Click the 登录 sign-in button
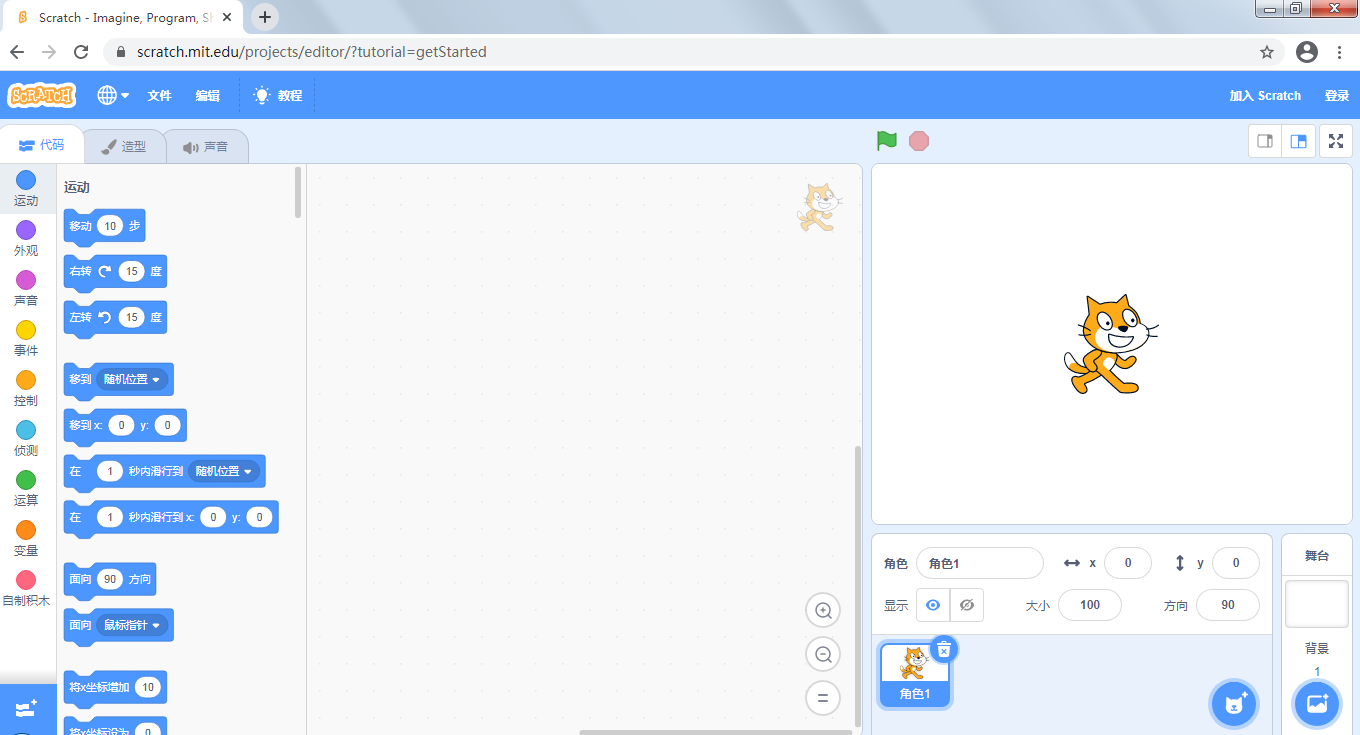Viewport: 1360px width, 735px height. (x=1337, y=95)
